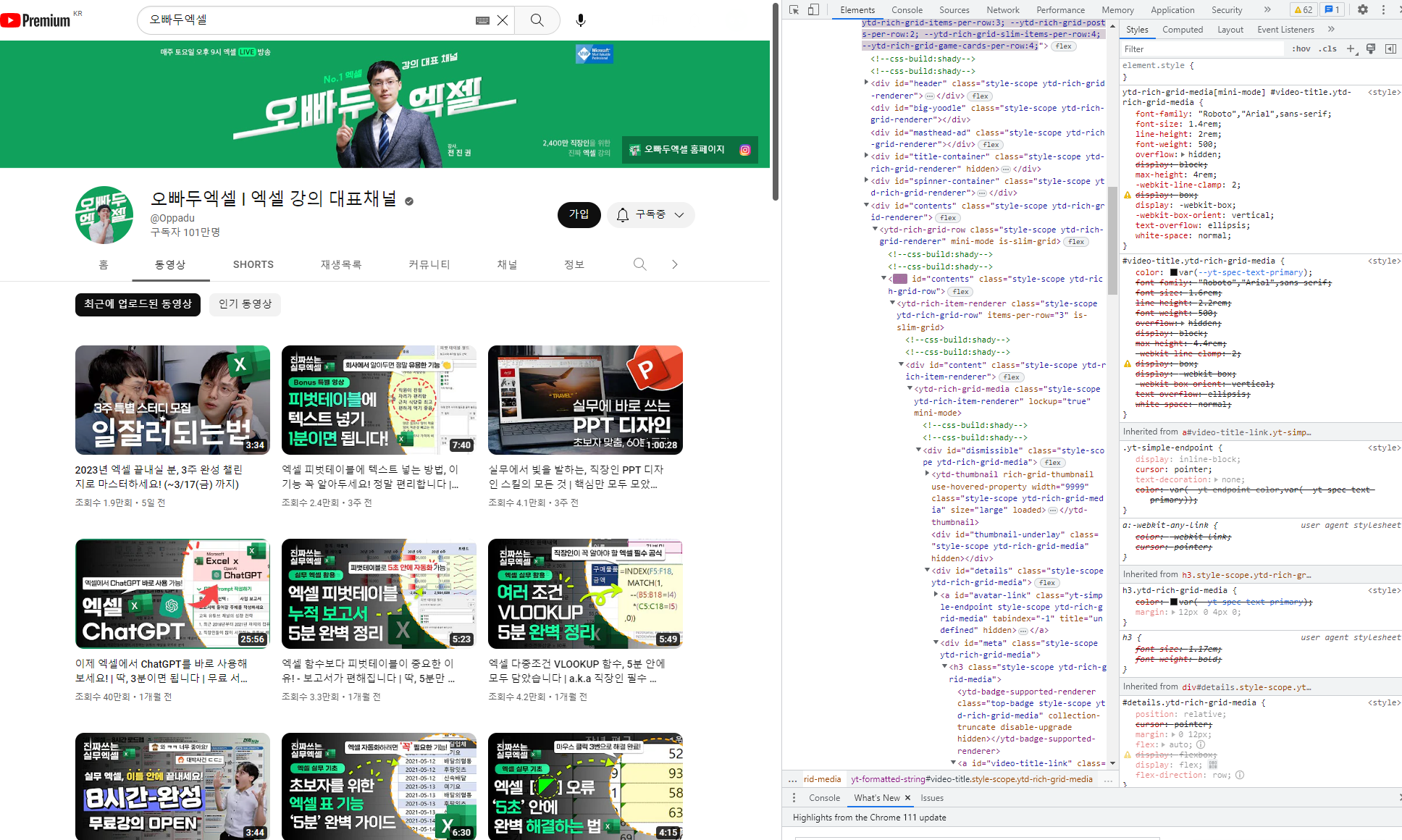This screenshot has width=1402, height=840.
Task: Open the 엑셀 ChatGPT video thumbnail
Action: pyautogui.click(x=172, y=593)
